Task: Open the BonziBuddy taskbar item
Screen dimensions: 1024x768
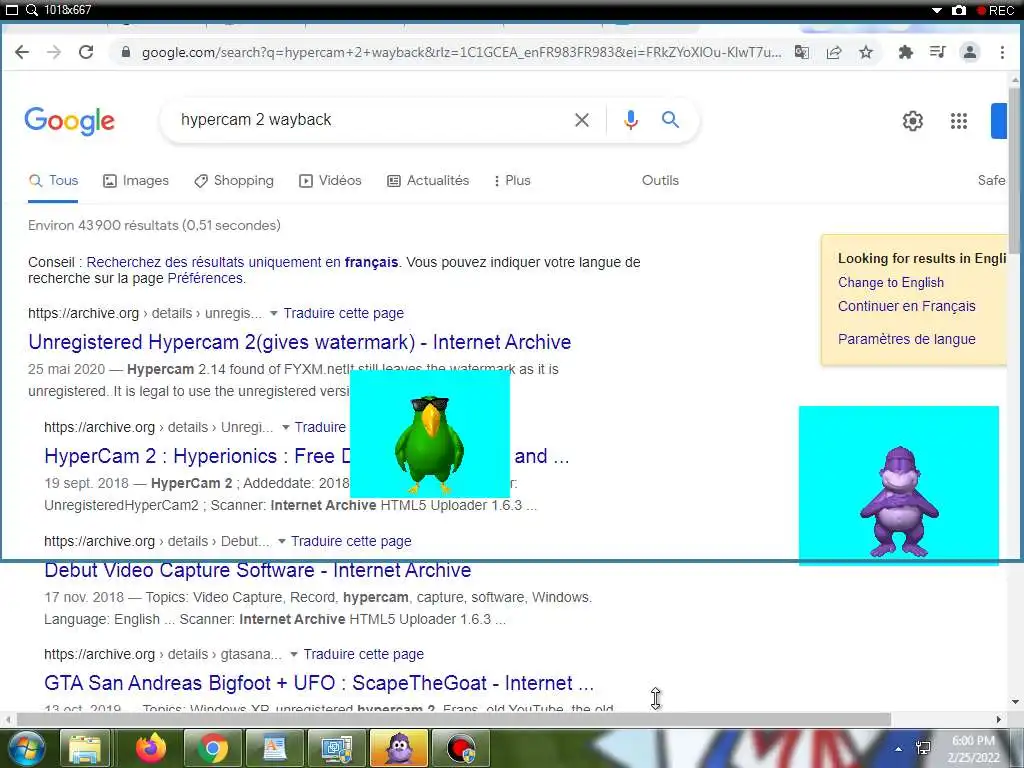Action: click(398, 748)
